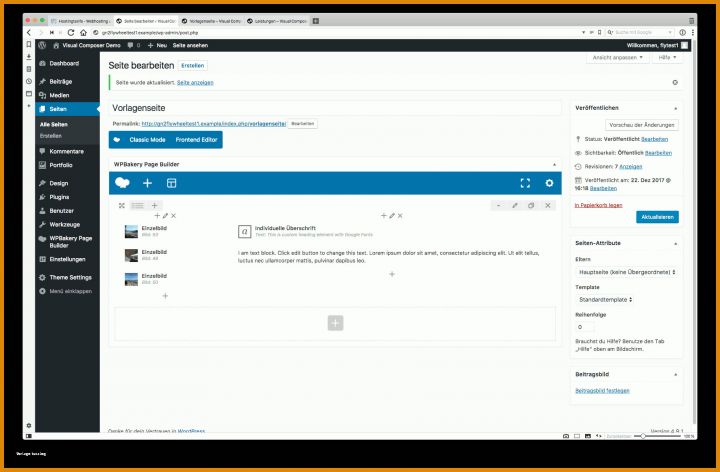
Task: Change row column layout icon
Action: [138, 205]
